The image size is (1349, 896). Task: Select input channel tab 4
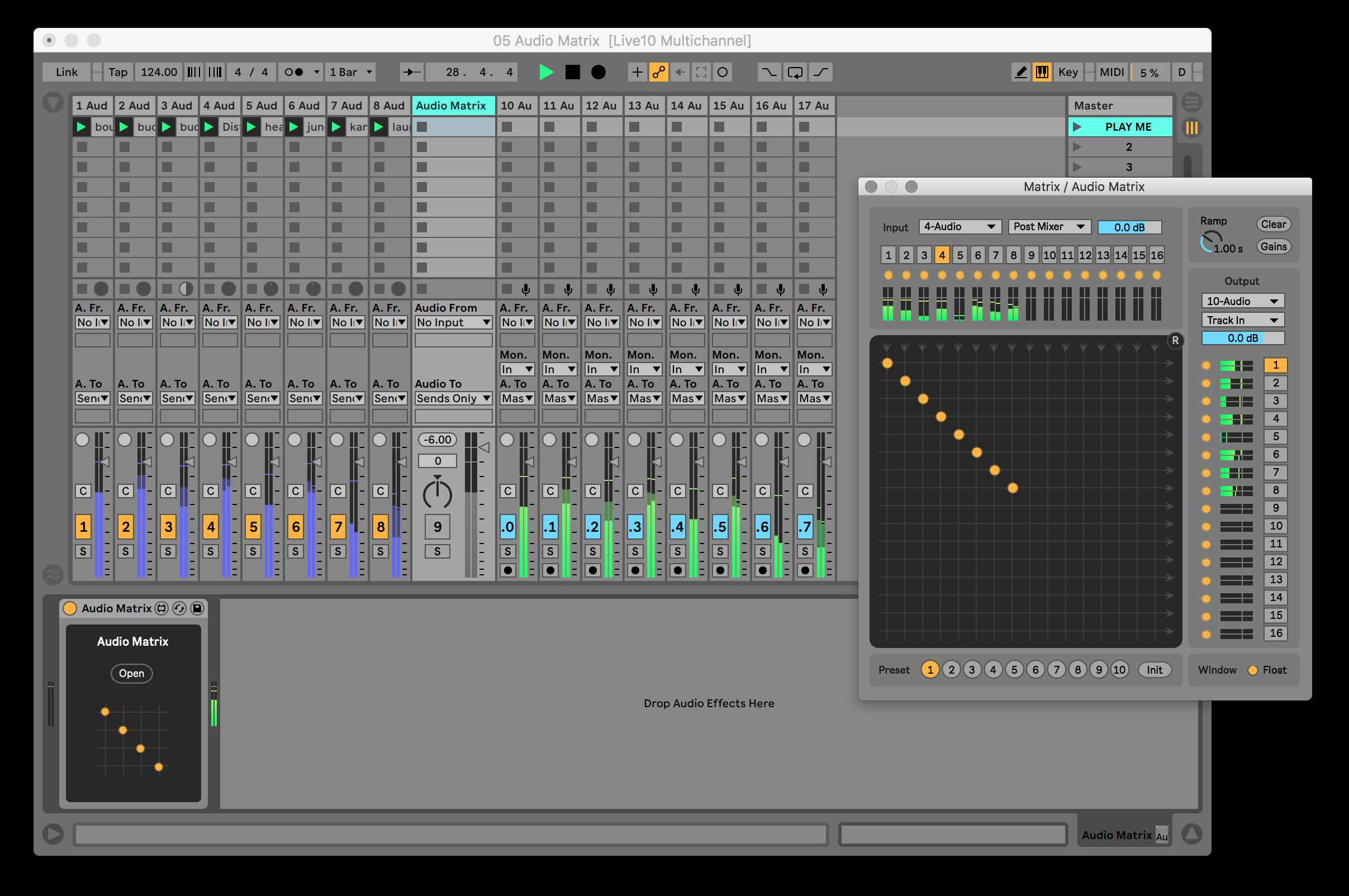(942, 255)
